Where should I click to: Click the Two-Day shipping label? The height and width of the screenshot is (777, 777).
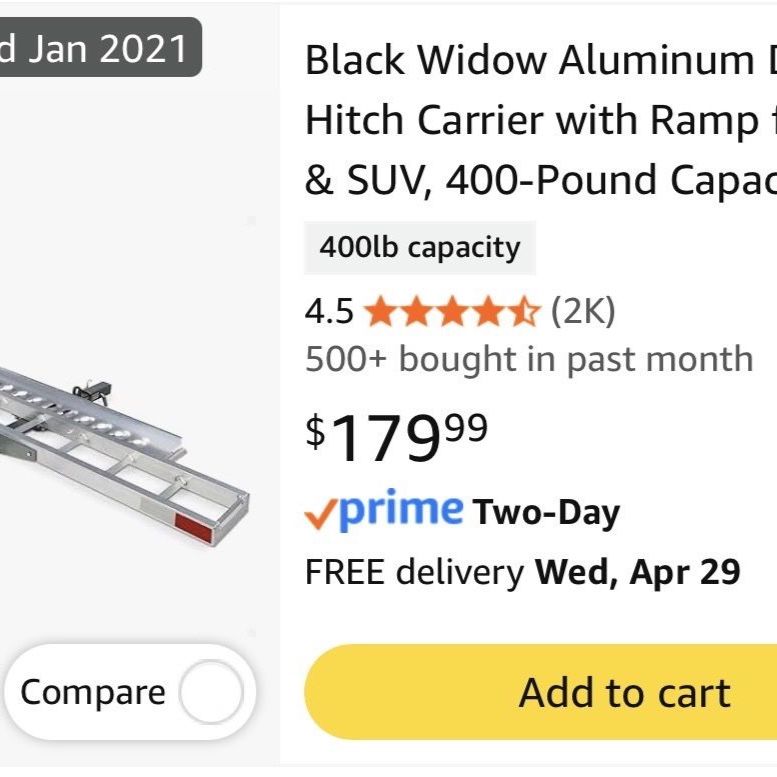click(x=546, y=513)
